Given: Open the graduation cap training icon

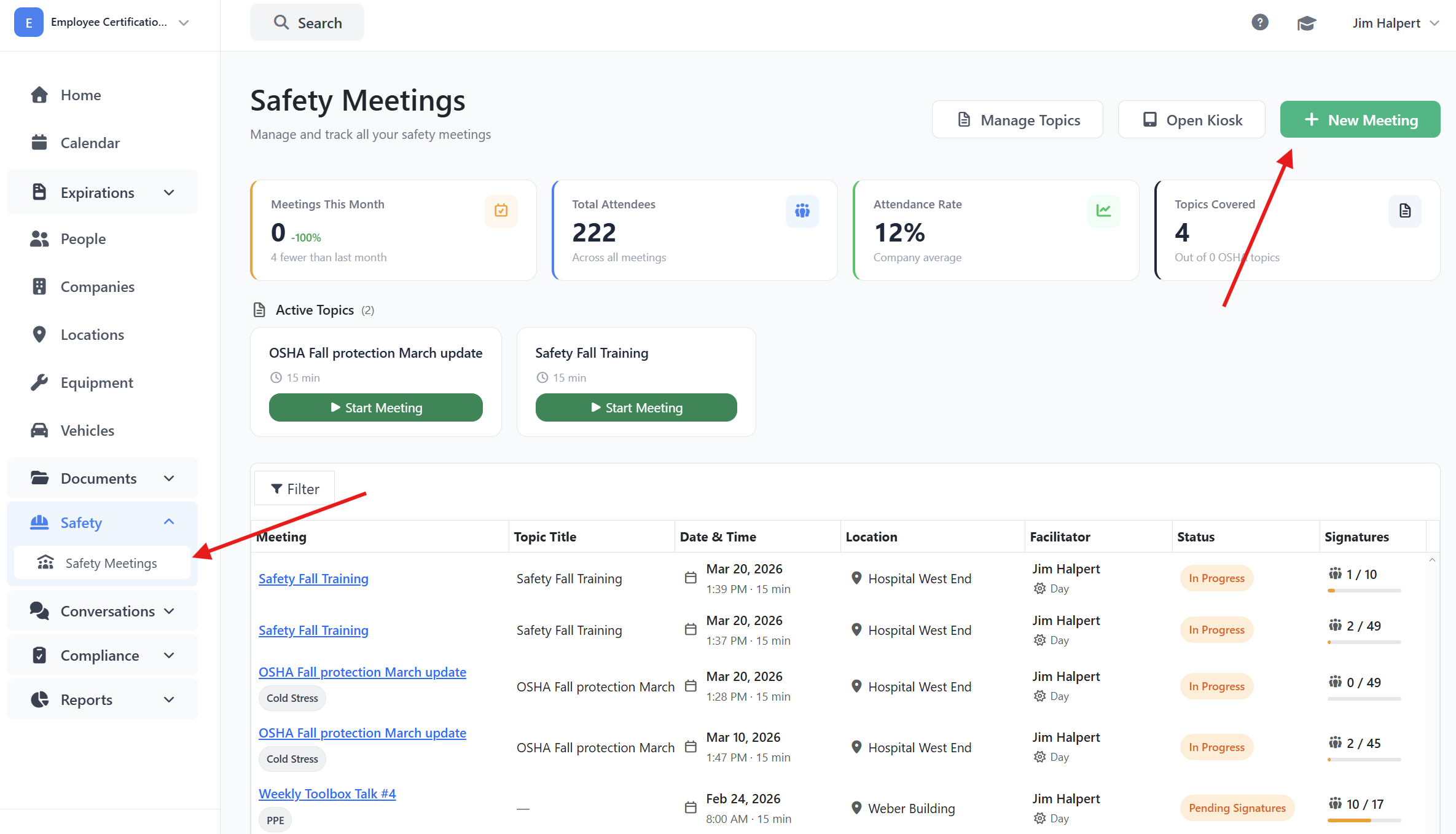Looking at the screenshot, I should (1306, 23).
